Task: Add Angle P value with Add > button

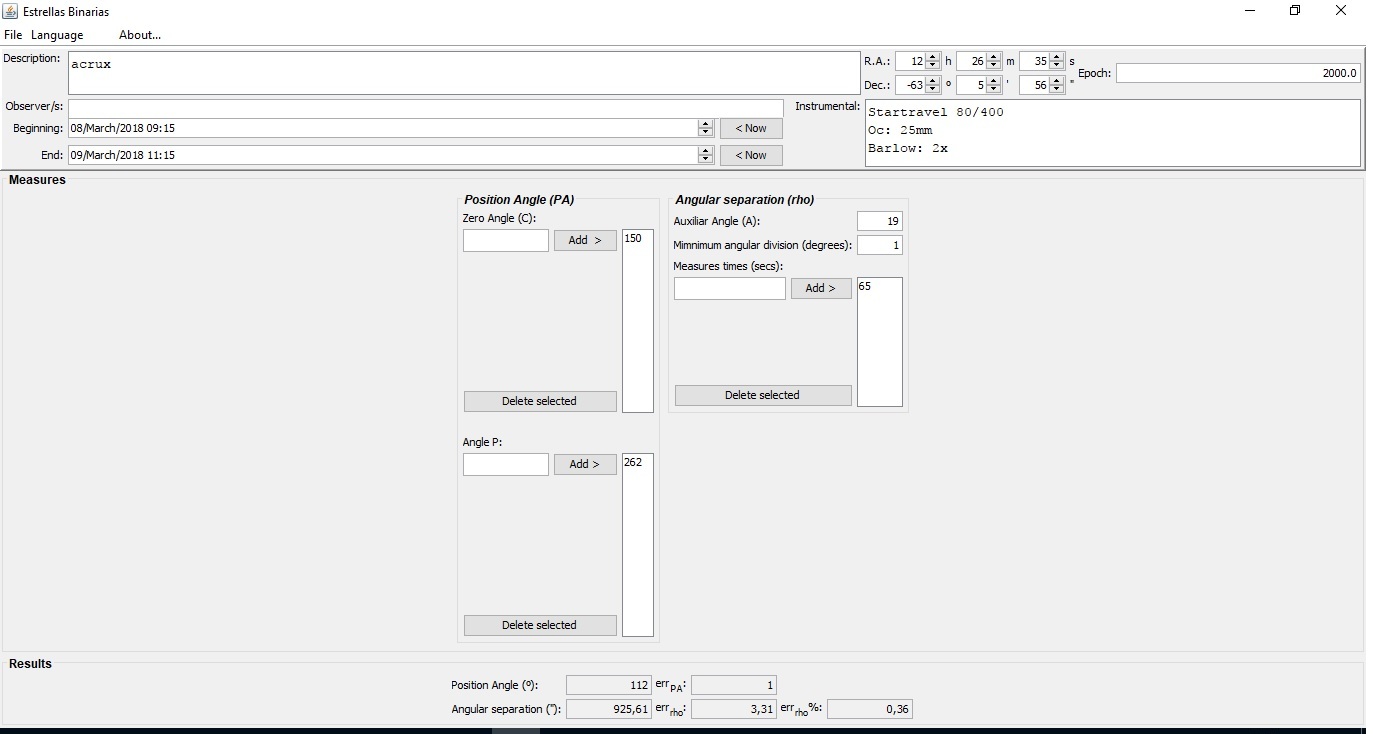Action: coord(585,464)
